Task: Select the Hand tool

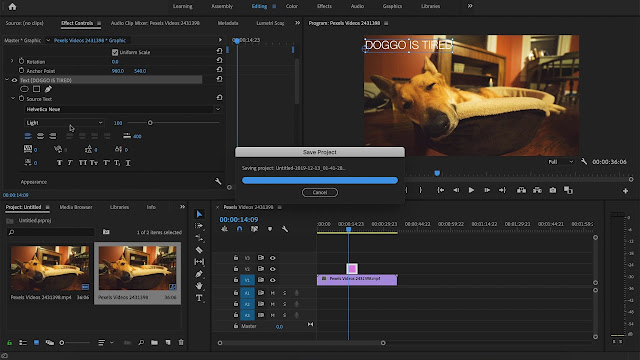Action: [x=199, y=286]
